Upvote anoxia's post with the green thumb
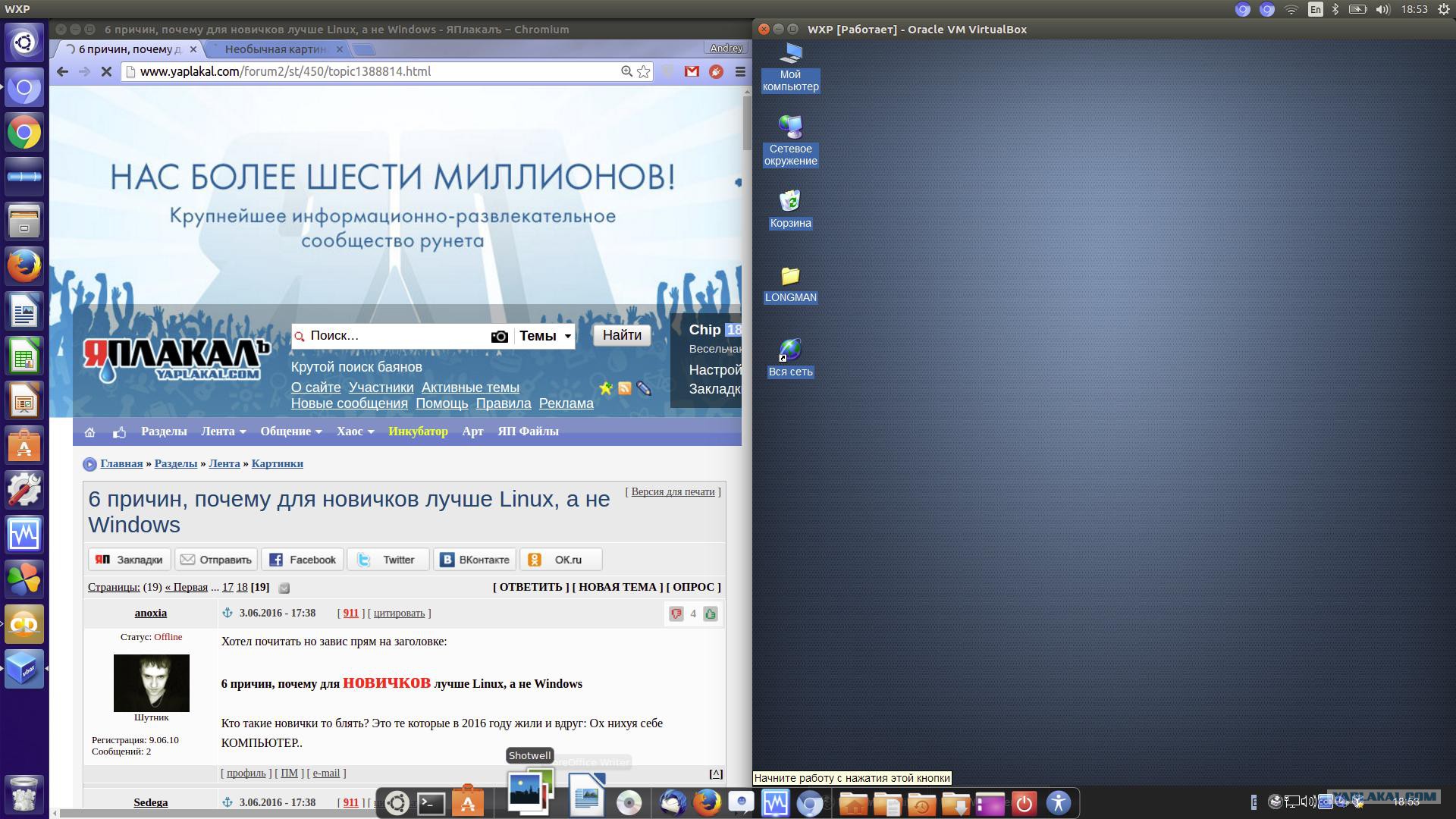The width and height of the screenshot is (1456, 819). (x=711, y=614)
